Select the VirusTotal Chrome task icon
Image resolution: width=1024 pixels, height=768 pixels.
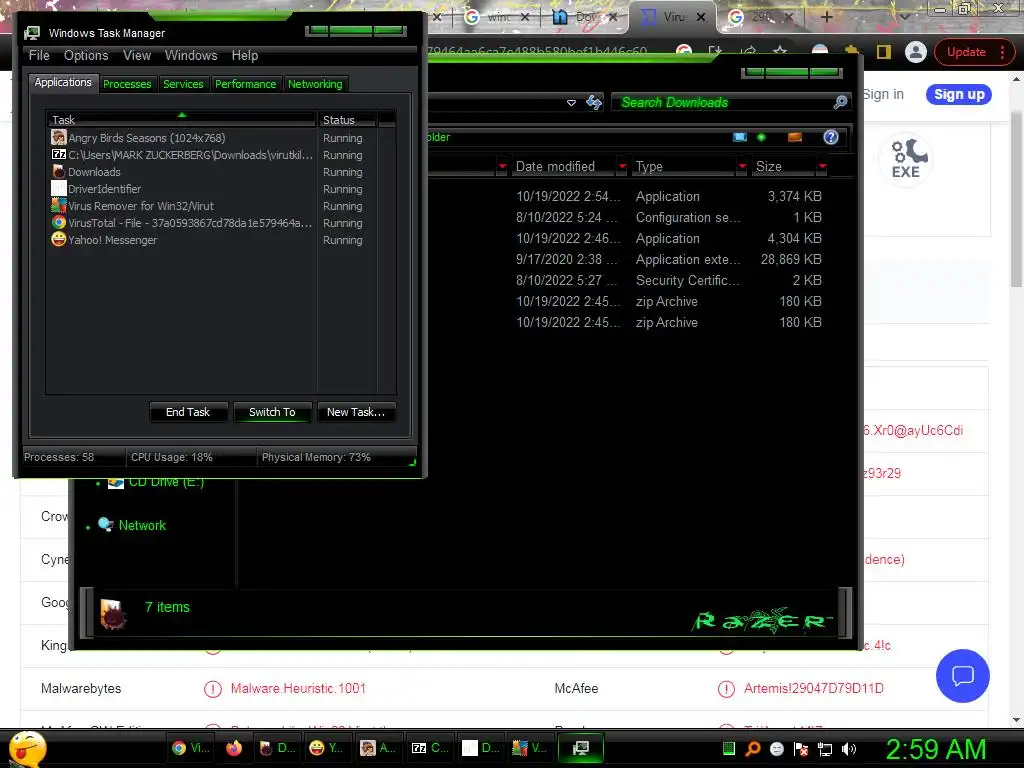pyautogui.click(x=59, y=223)
